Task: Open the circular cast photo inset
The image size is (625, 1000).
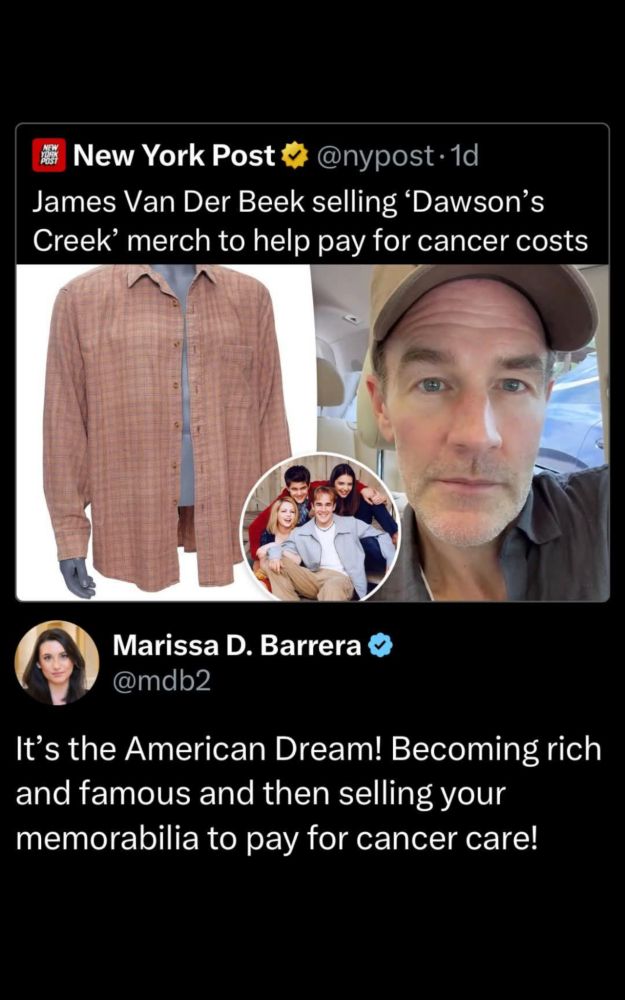Action: pos(320,527)
